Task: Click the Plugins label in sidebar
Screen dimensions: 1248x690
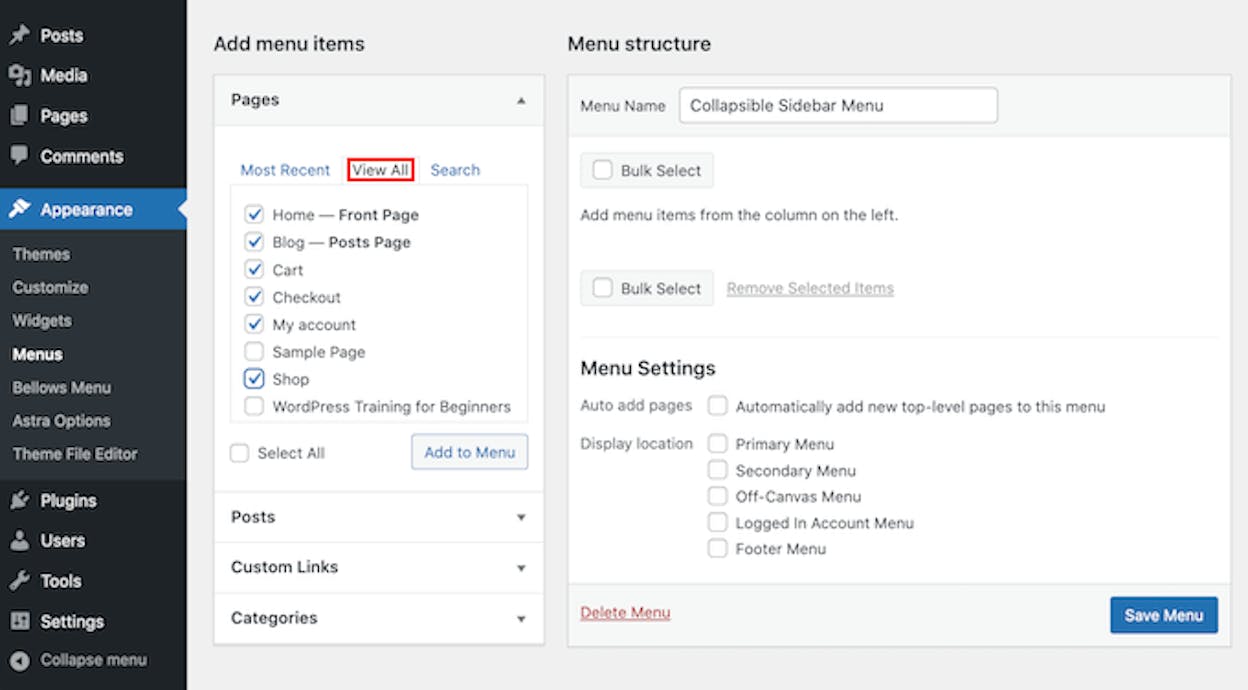Action: tap(68, 500)
